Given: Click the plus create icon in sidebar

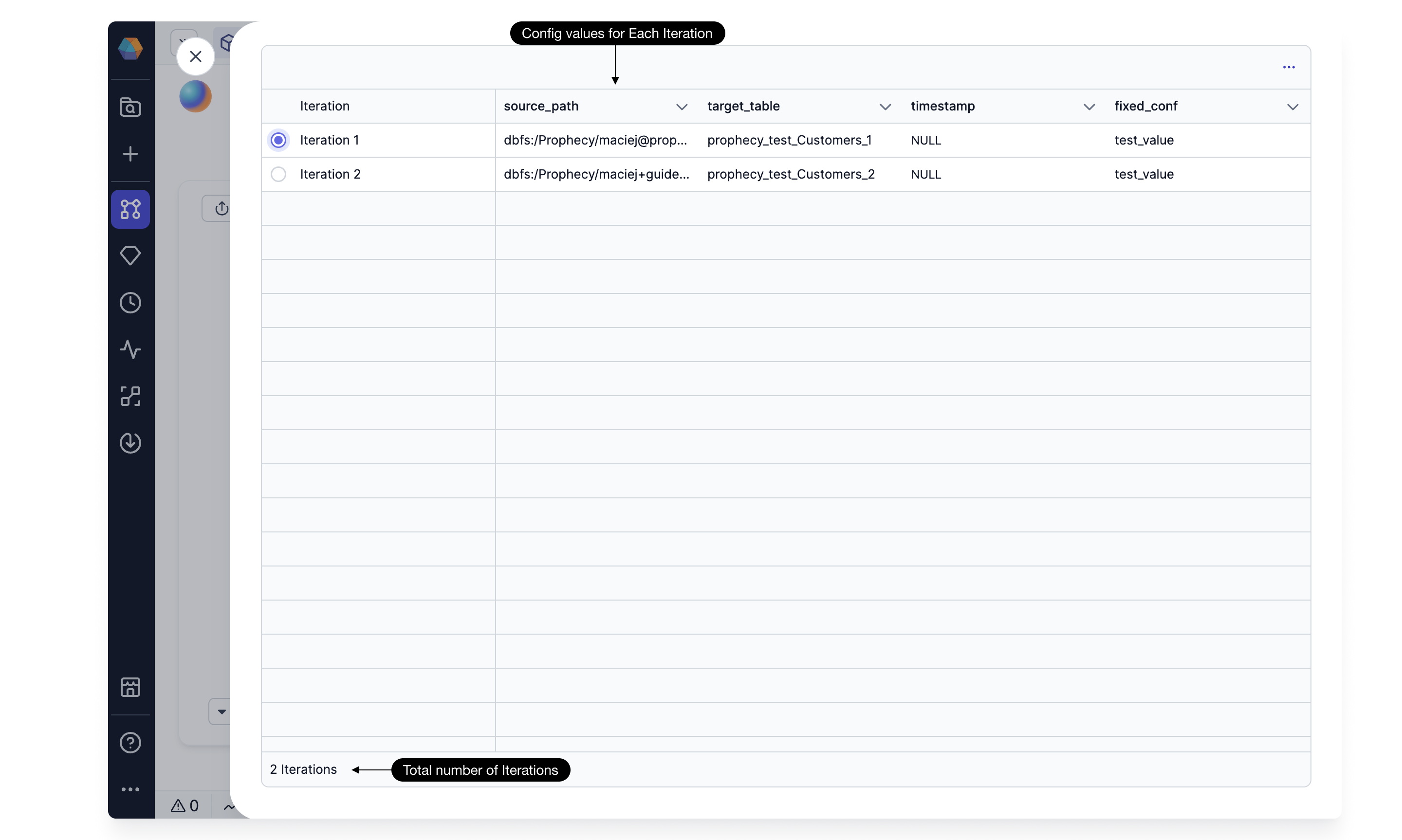Looking at the screenshot, I should [x=130, y=154].
